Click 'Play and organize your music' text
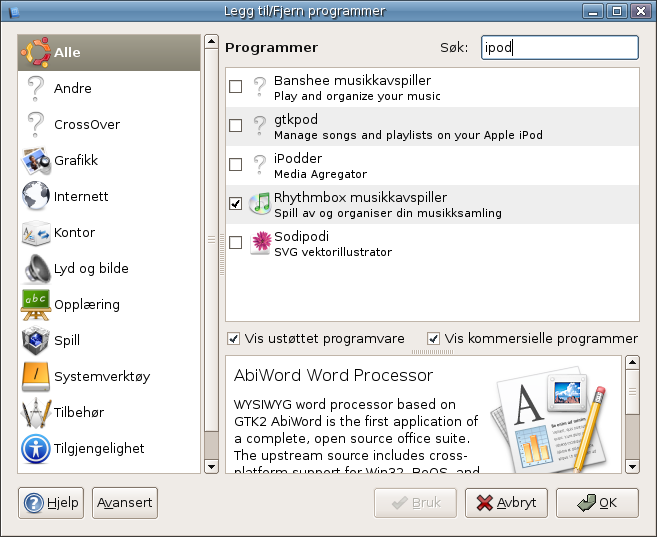This screenshot has height=537, width=657. tap(357, 96)
